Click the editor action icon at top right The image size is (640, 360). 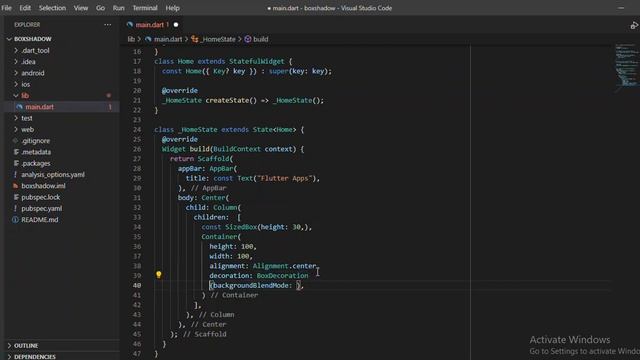(634, 25)
